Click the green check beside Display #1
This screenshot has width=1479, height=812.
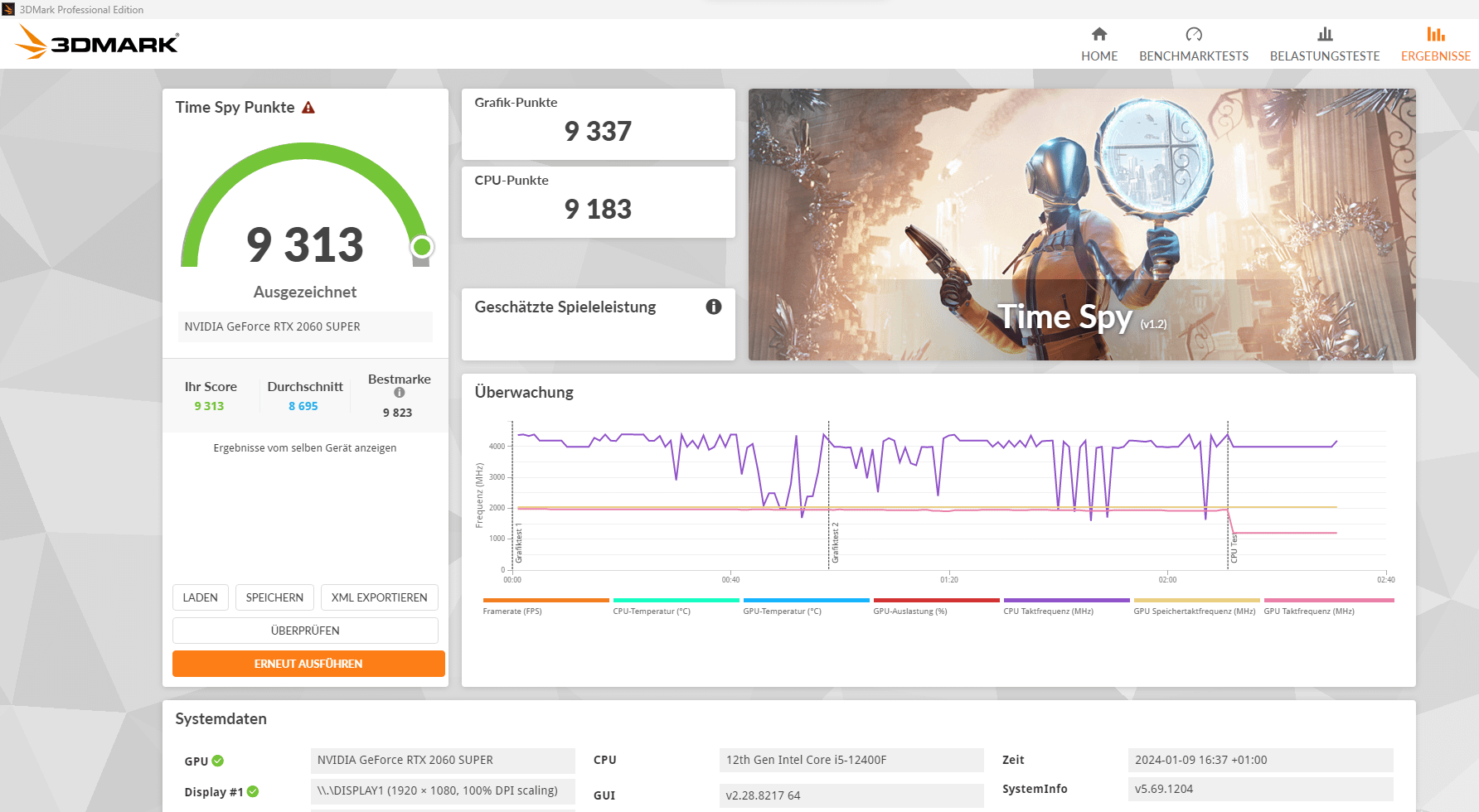coord(253,791)
